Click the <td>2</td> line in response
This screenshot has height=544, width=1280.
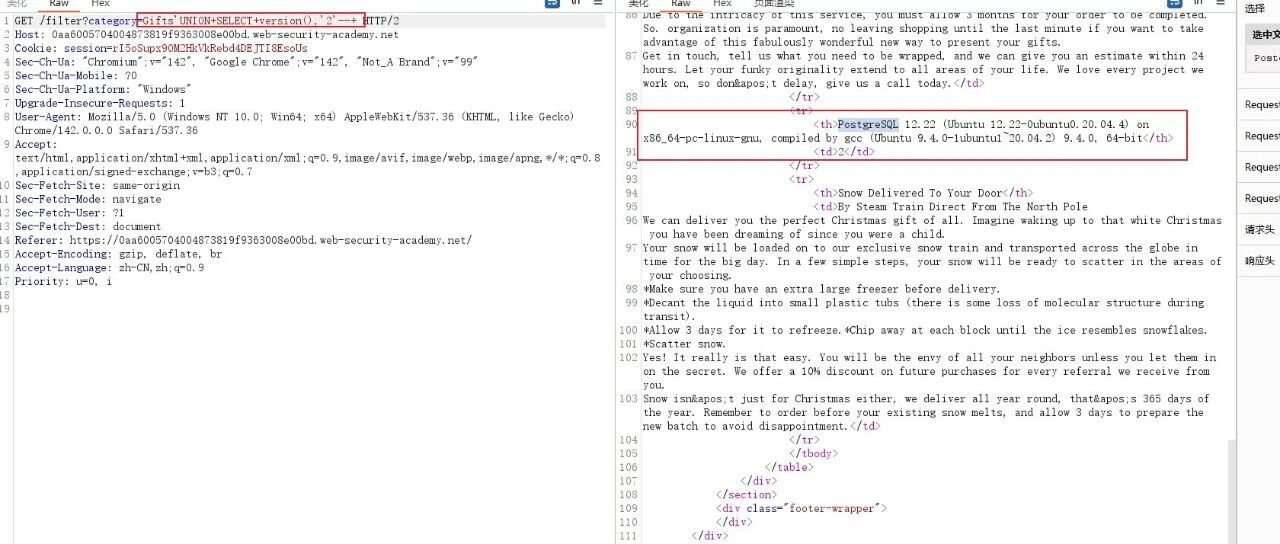(x=845, y=152)
